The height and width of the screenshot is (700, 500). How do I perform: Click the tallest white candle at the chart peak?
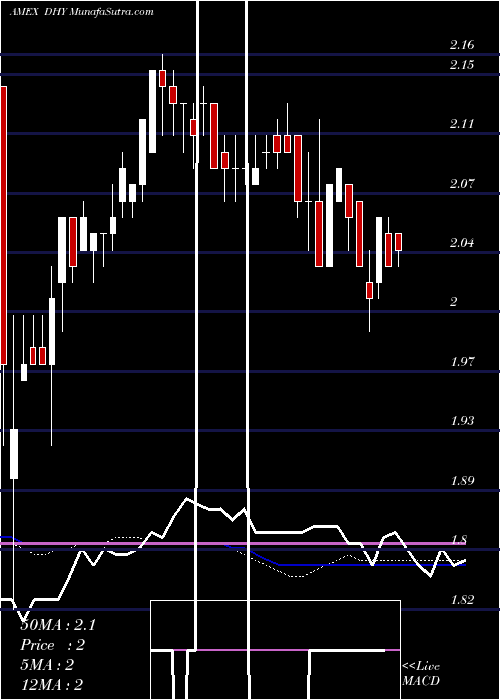point(152,111)
